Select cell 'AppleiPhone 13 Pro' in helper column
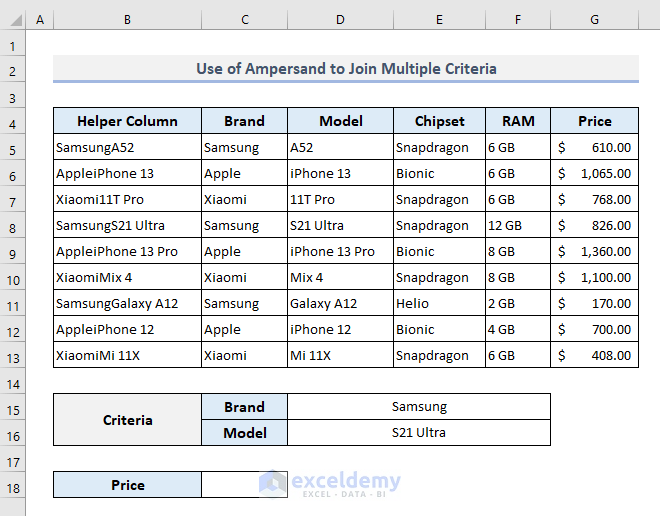Image resolution: width=660 pixels, height=516 pixels. (x=128, y=251)
